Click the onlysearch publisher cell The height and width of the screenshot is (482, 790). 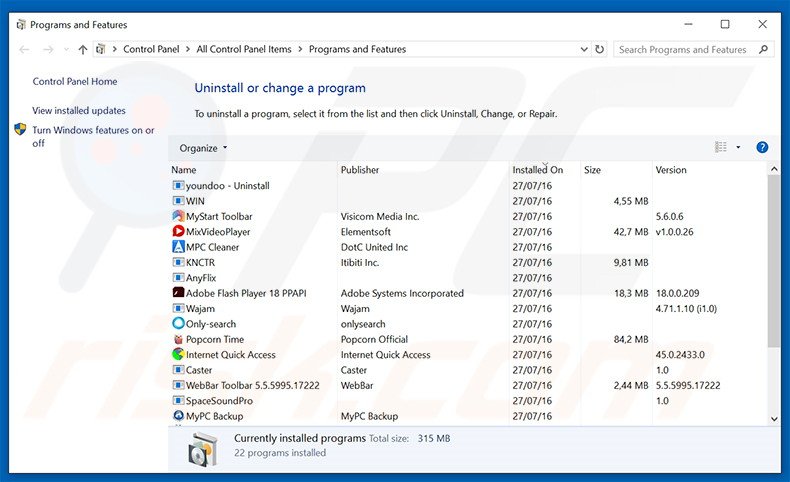363,324
